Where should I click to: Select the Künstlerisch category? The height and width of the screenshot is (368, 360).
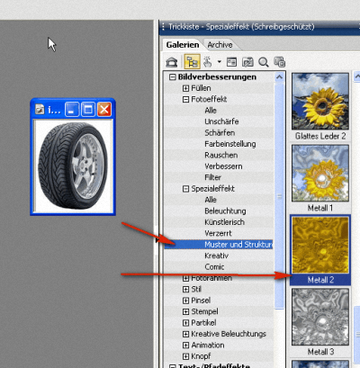pyautogui.click(x=224, y=222)
